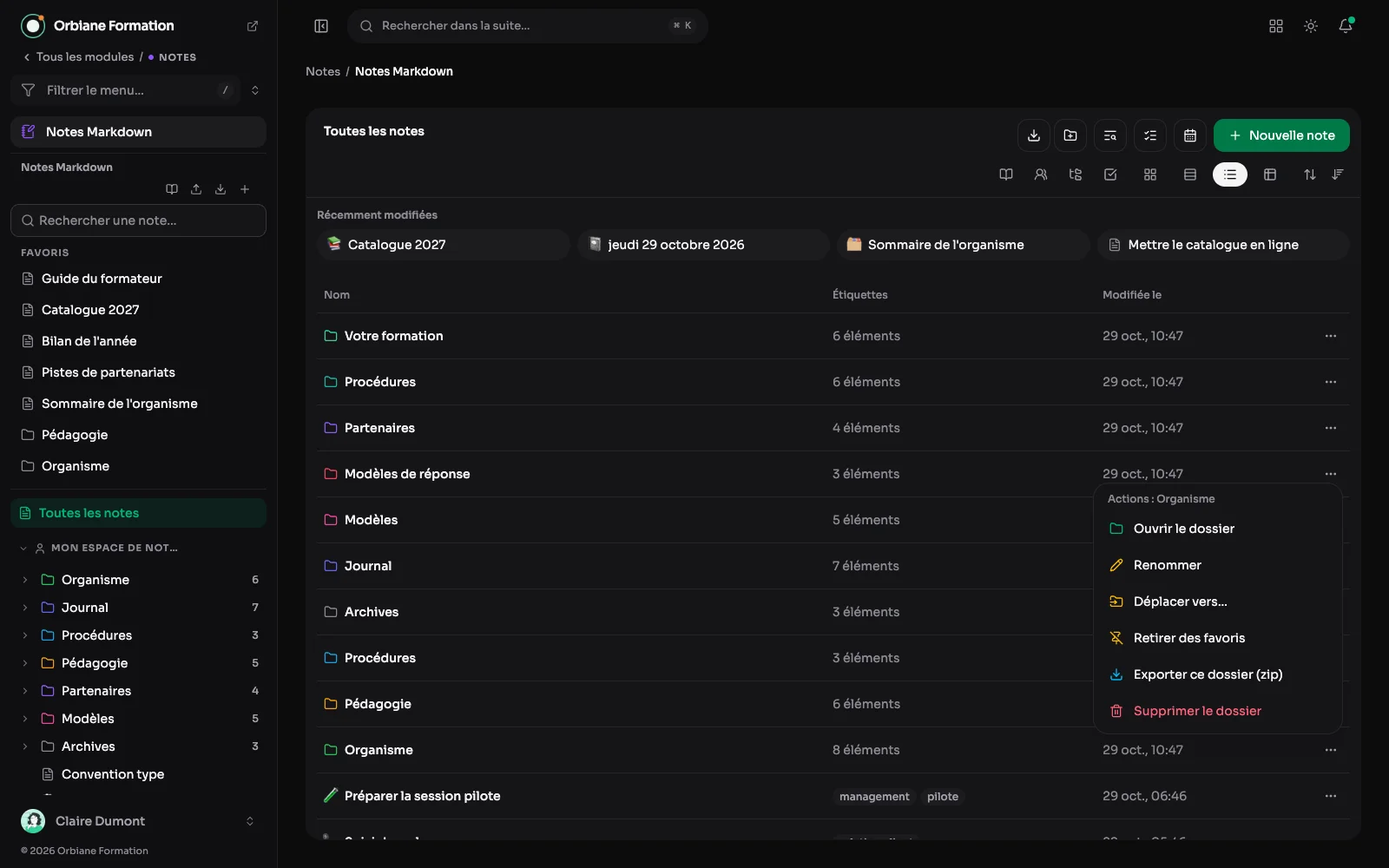Select Supprimer le dossier in the actions menu

pyautogui.click(x=1217, y=711)
